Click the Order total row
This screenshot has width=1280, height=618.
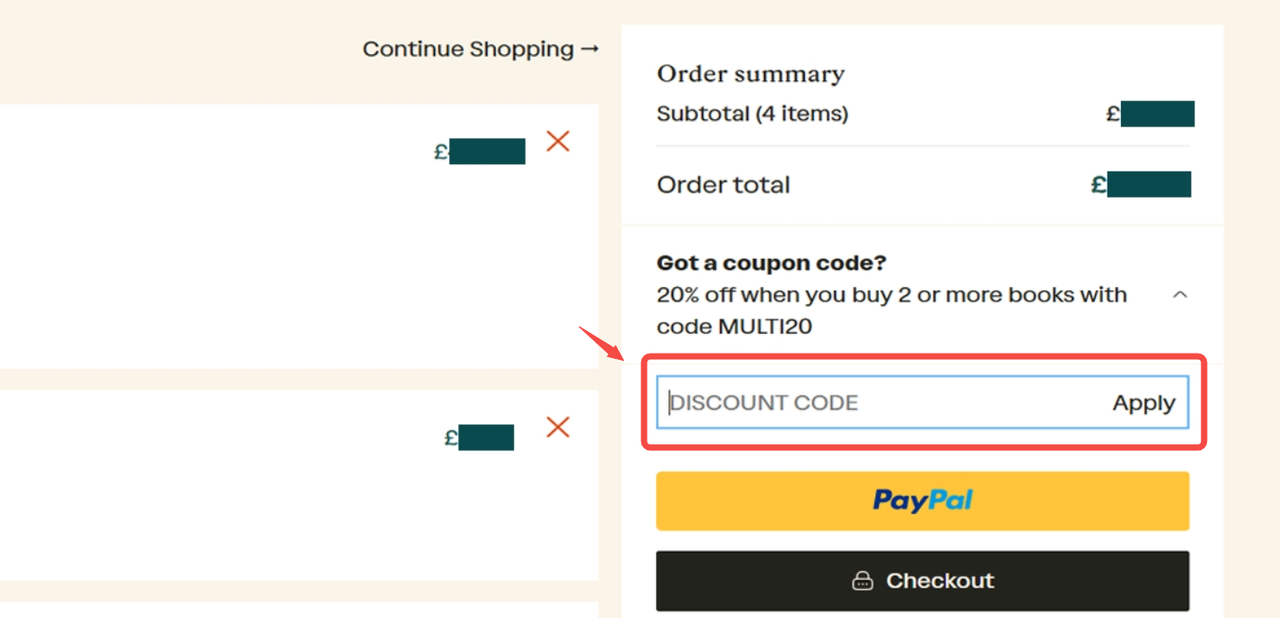[723, 184]
